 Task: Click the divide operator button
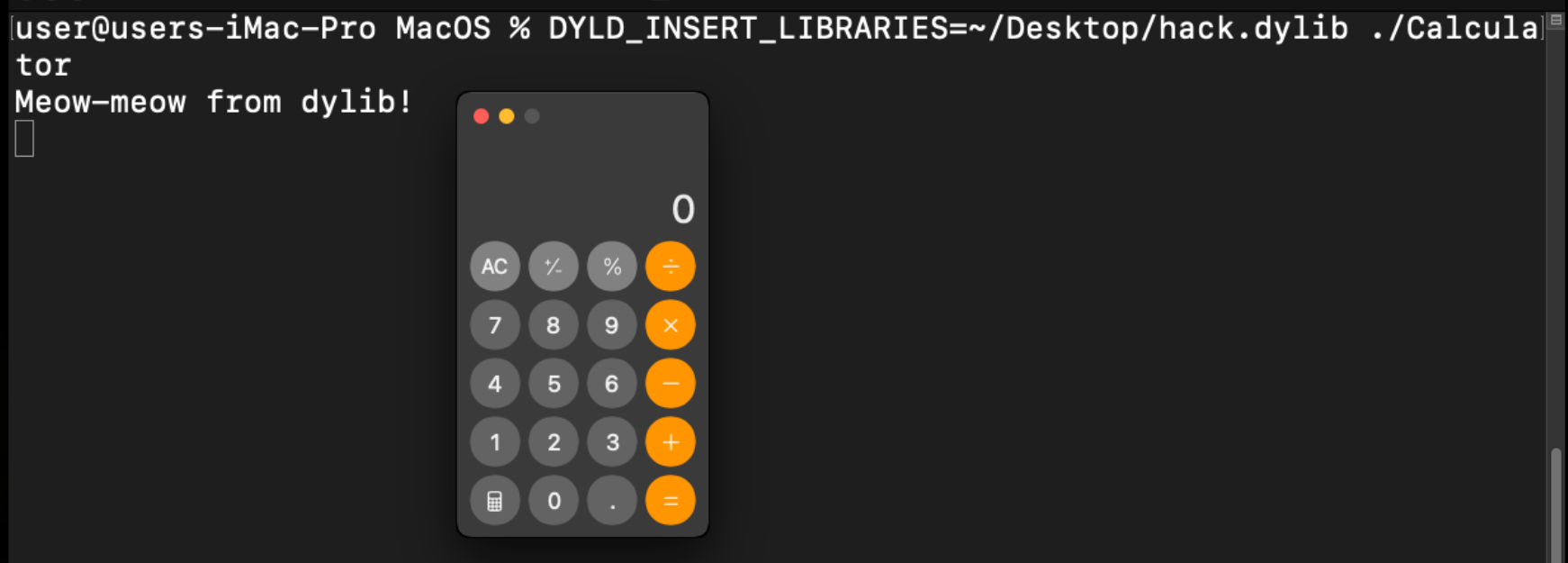pos(671,267)
